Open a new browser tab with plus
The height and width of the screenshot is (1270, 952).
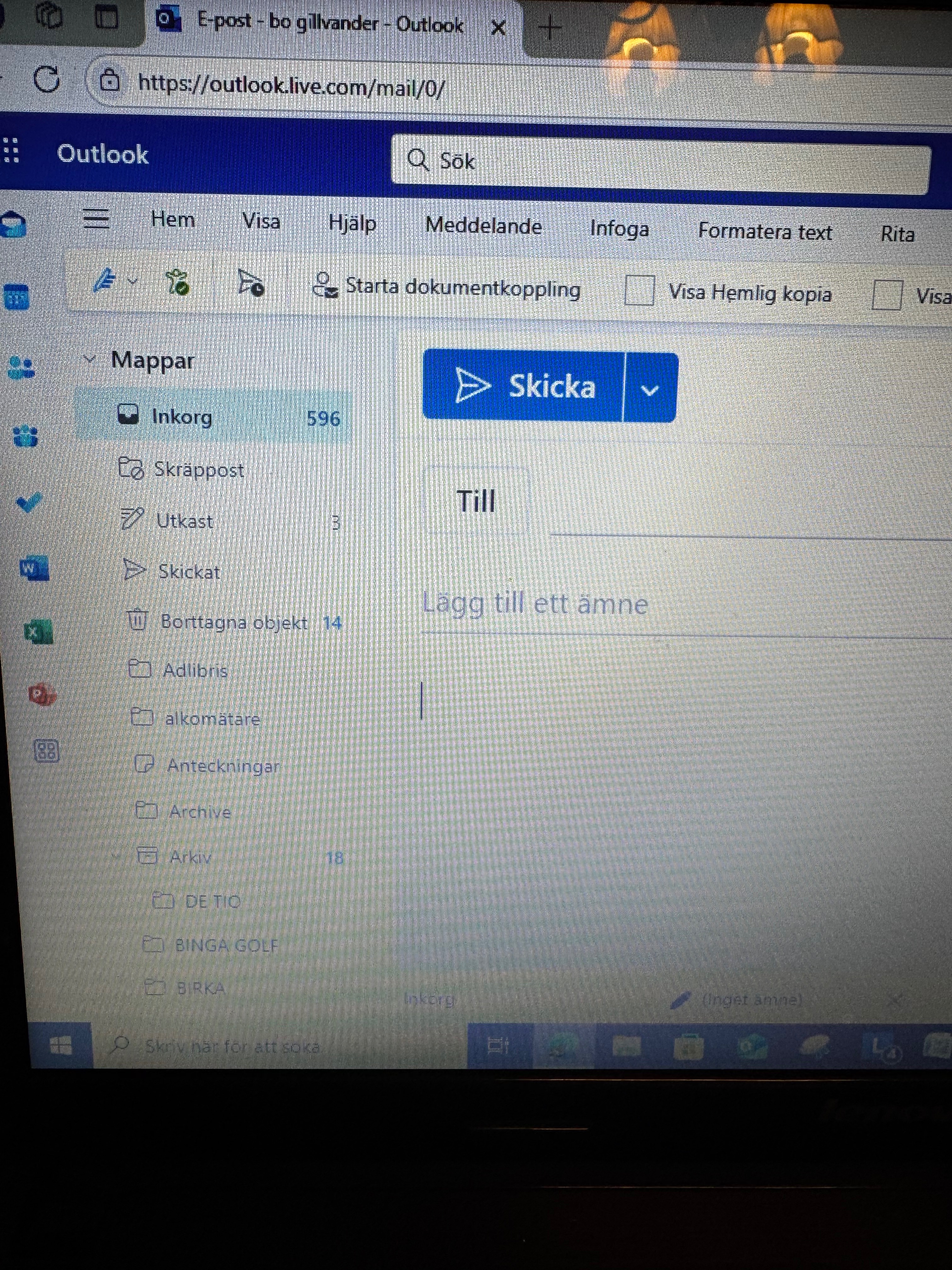(550, 27)
